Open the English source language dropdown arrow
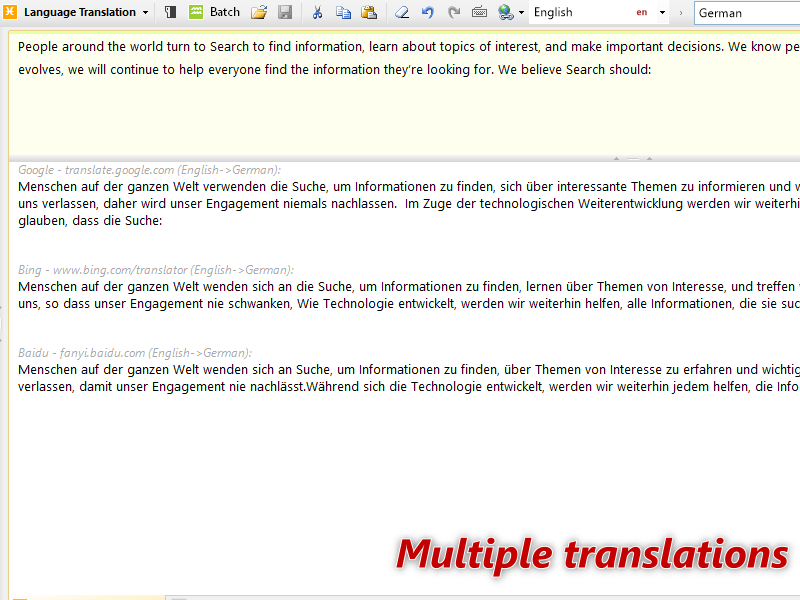The width and height of the screenshot is (800, 600). pyautogui.click(x=662, y=12)
